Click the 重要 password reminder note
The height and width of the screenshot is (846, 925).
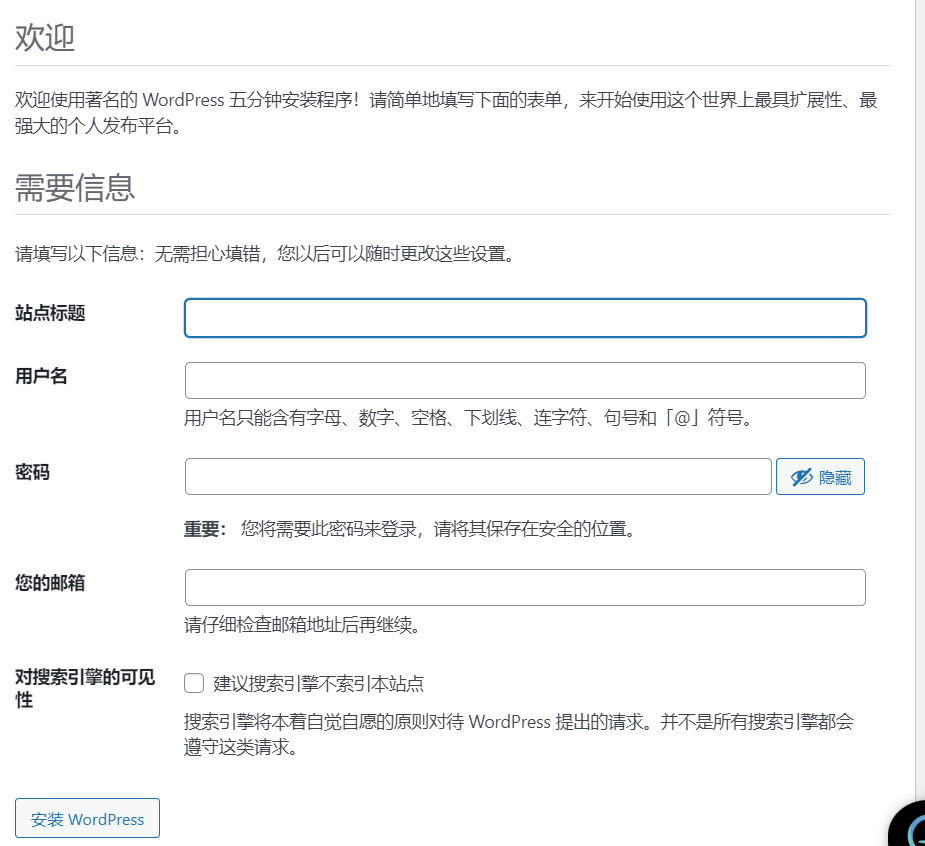point(410,529)
